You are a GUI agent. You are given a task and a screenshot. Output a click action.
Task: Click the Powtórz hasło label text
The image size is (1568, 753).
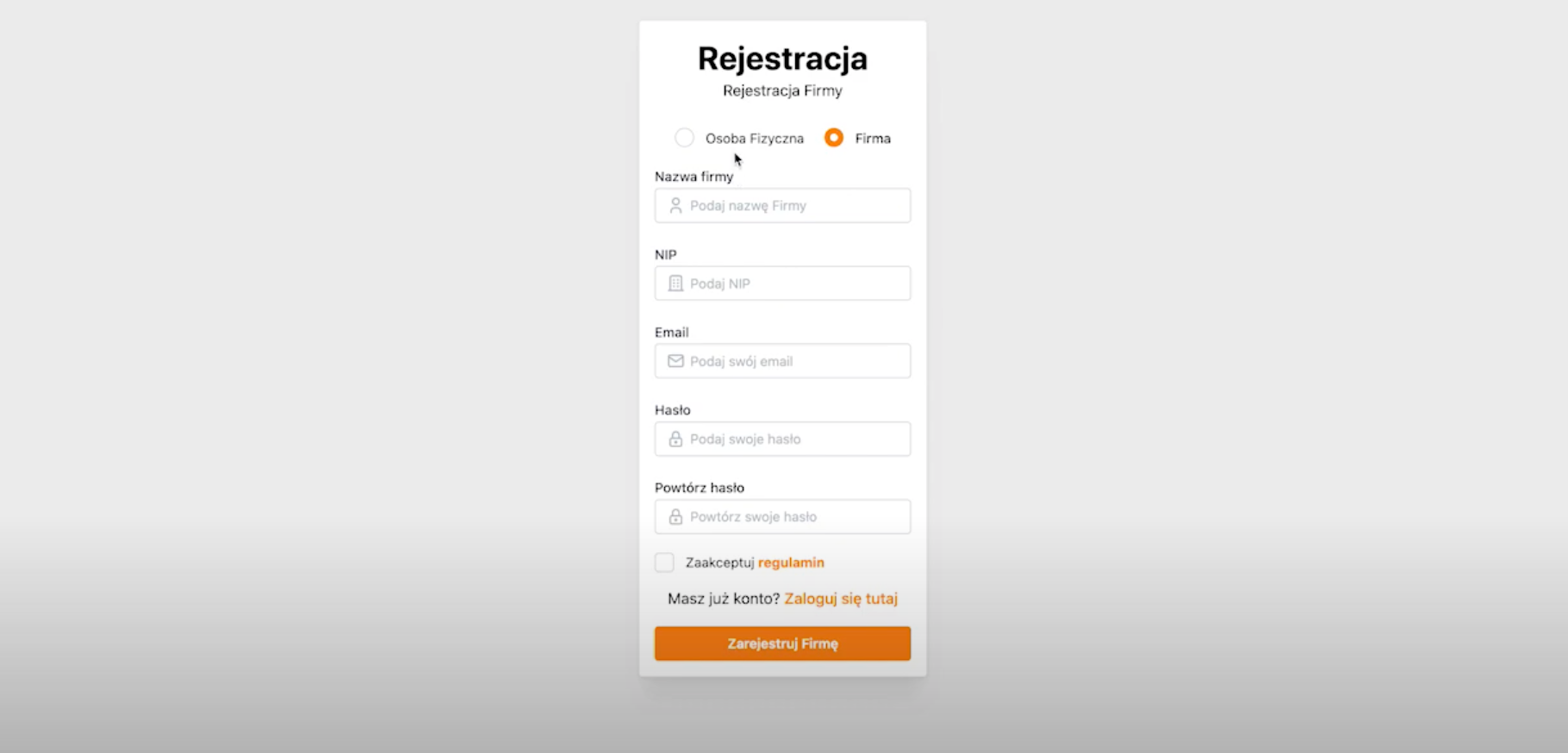700,488
